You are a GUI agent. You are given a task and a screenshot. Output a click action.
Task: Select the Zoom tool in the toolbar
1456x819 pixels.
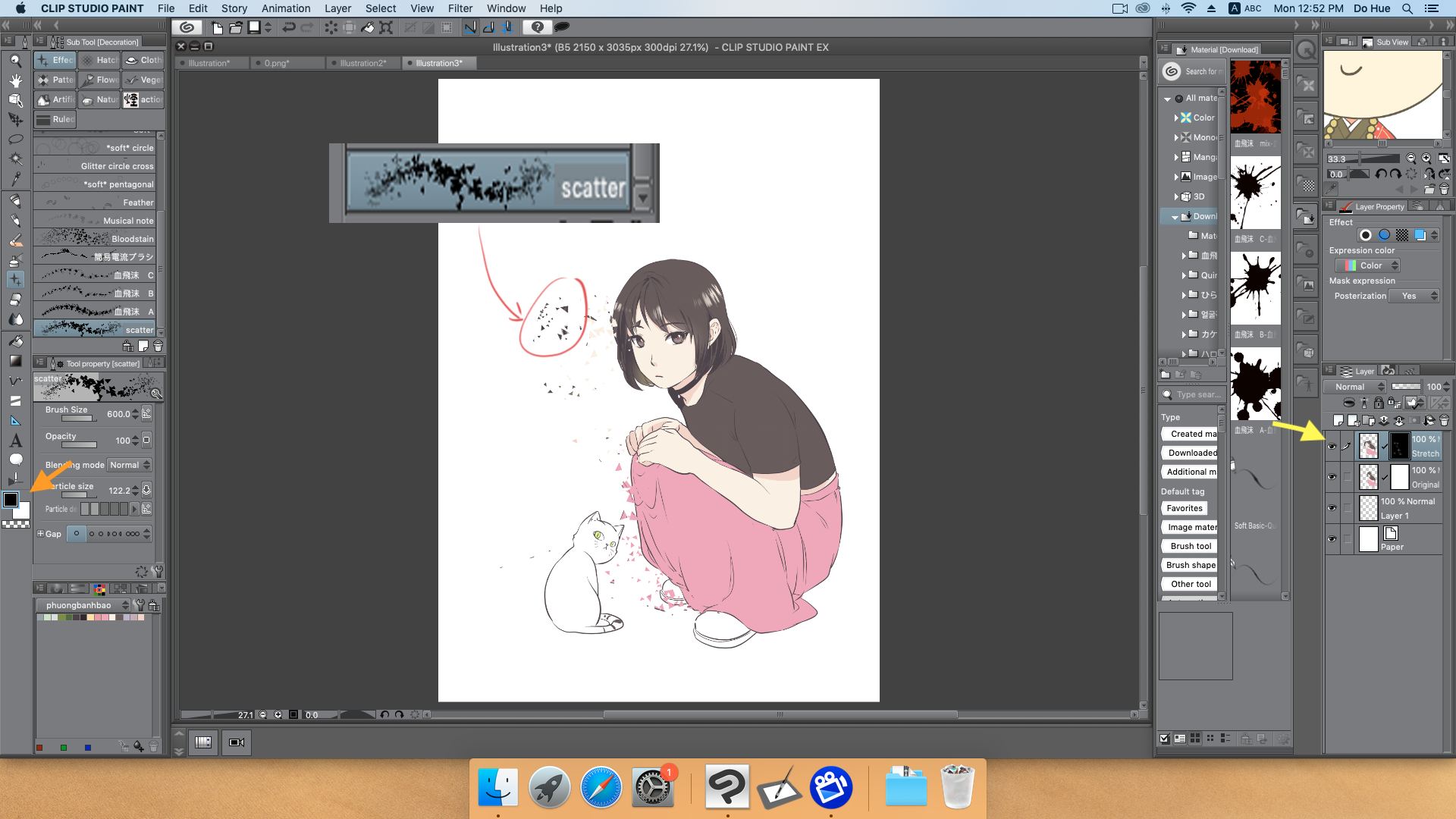(x=15, y=61)
